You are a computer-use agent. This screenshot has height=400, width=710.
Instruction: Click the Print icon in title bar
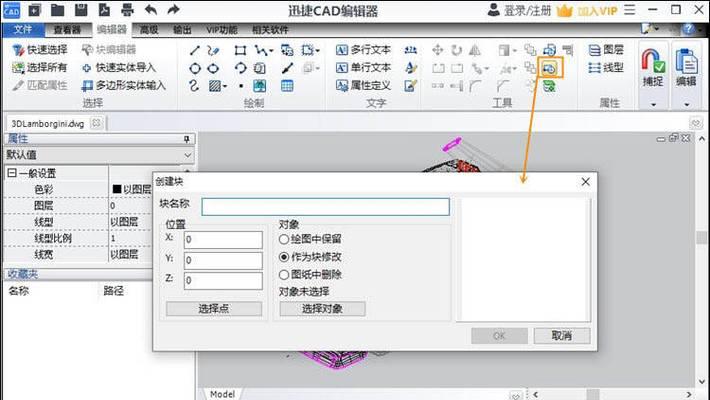pos(127,10)
